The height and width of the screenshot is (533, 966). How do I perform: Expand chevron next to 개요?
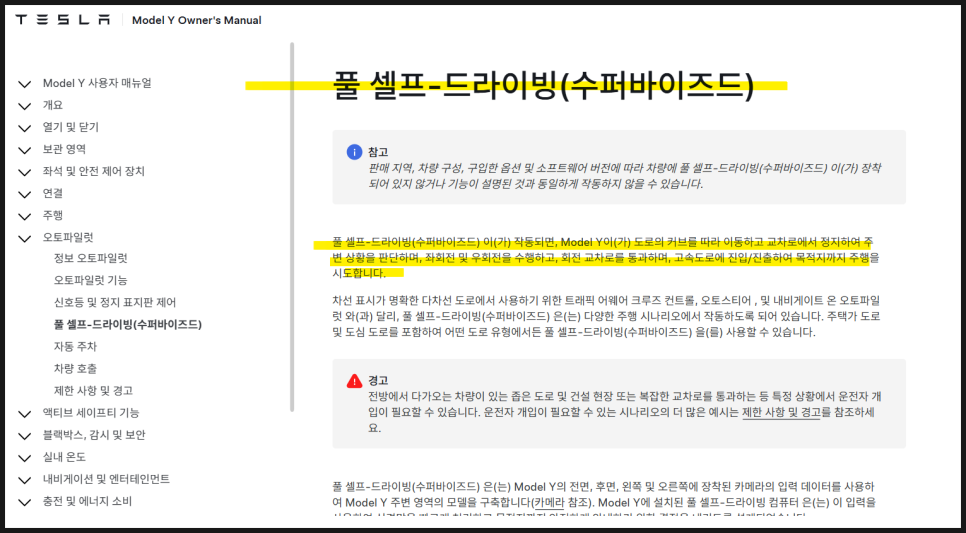click(25, 106)
